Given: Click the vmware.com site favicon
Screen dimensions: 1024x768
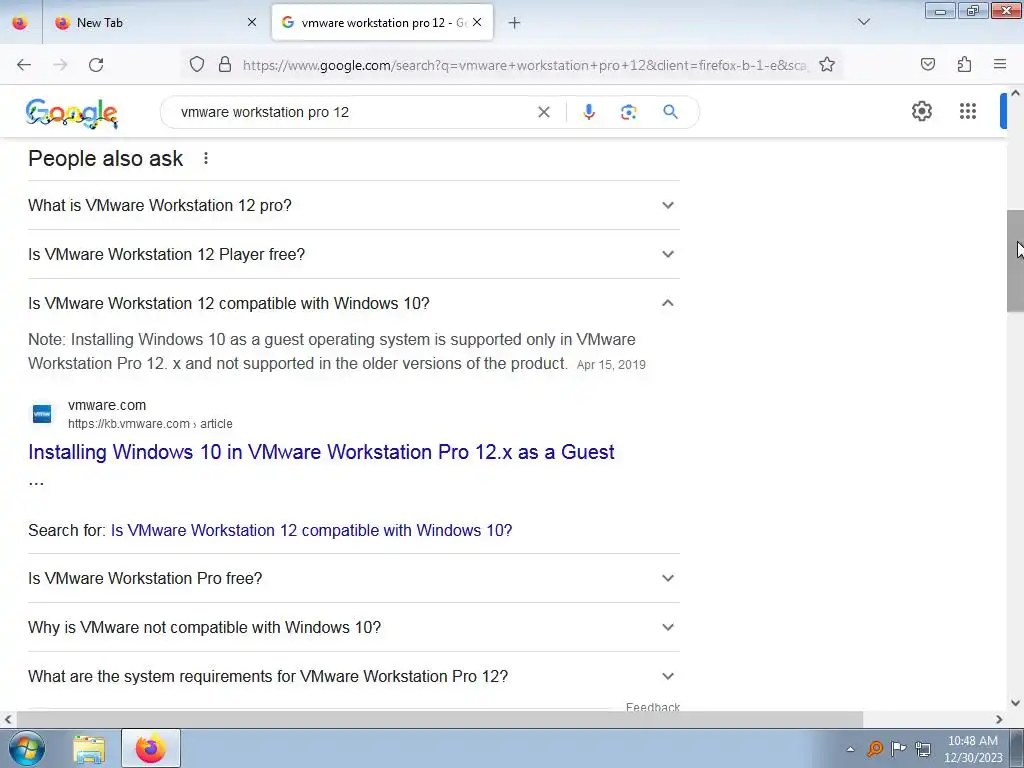Looking at the screenshot, I should click(42, 414).
